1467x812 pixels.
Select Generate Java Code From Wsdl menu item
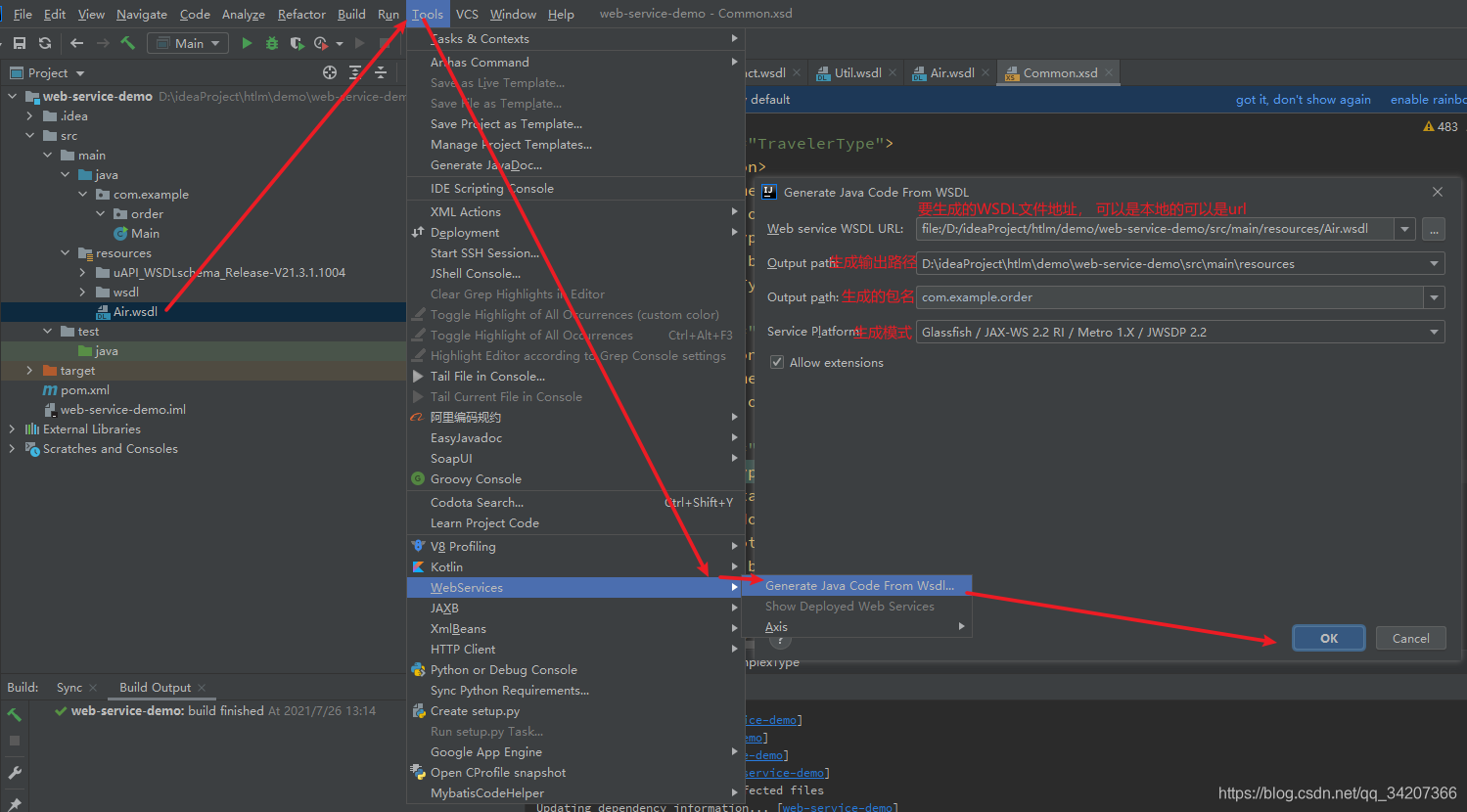(x=857, y=585)
